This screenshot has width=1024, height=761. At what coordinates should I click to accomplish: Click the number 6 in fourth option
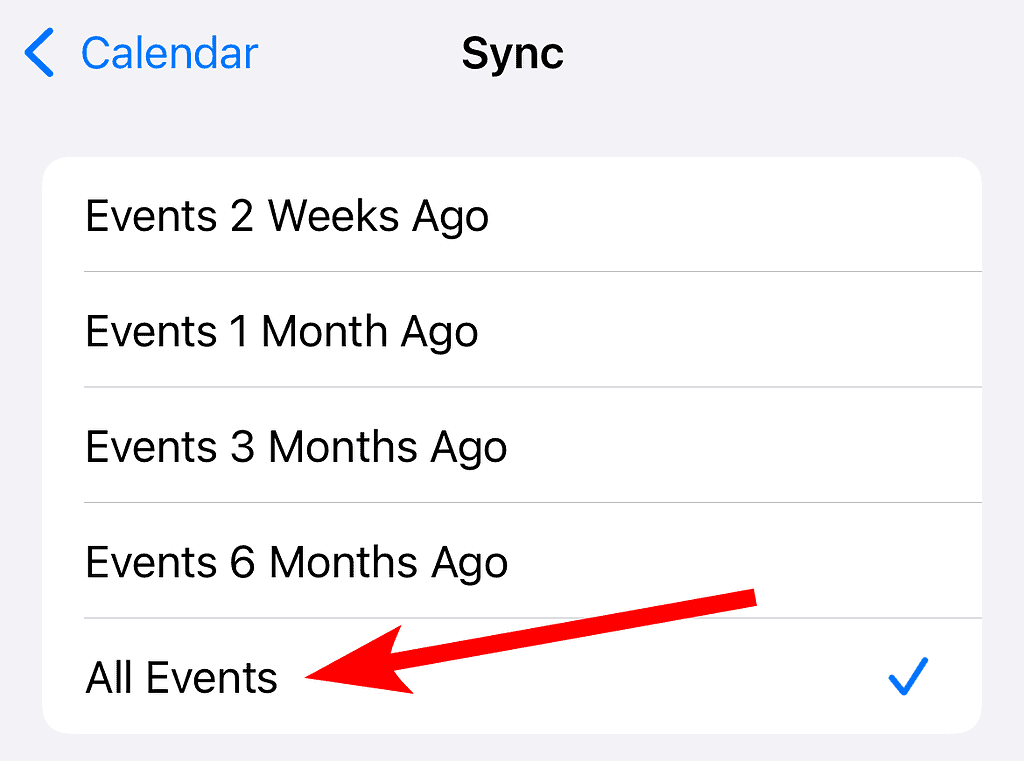pyautogui.click(x=242, y=562)
